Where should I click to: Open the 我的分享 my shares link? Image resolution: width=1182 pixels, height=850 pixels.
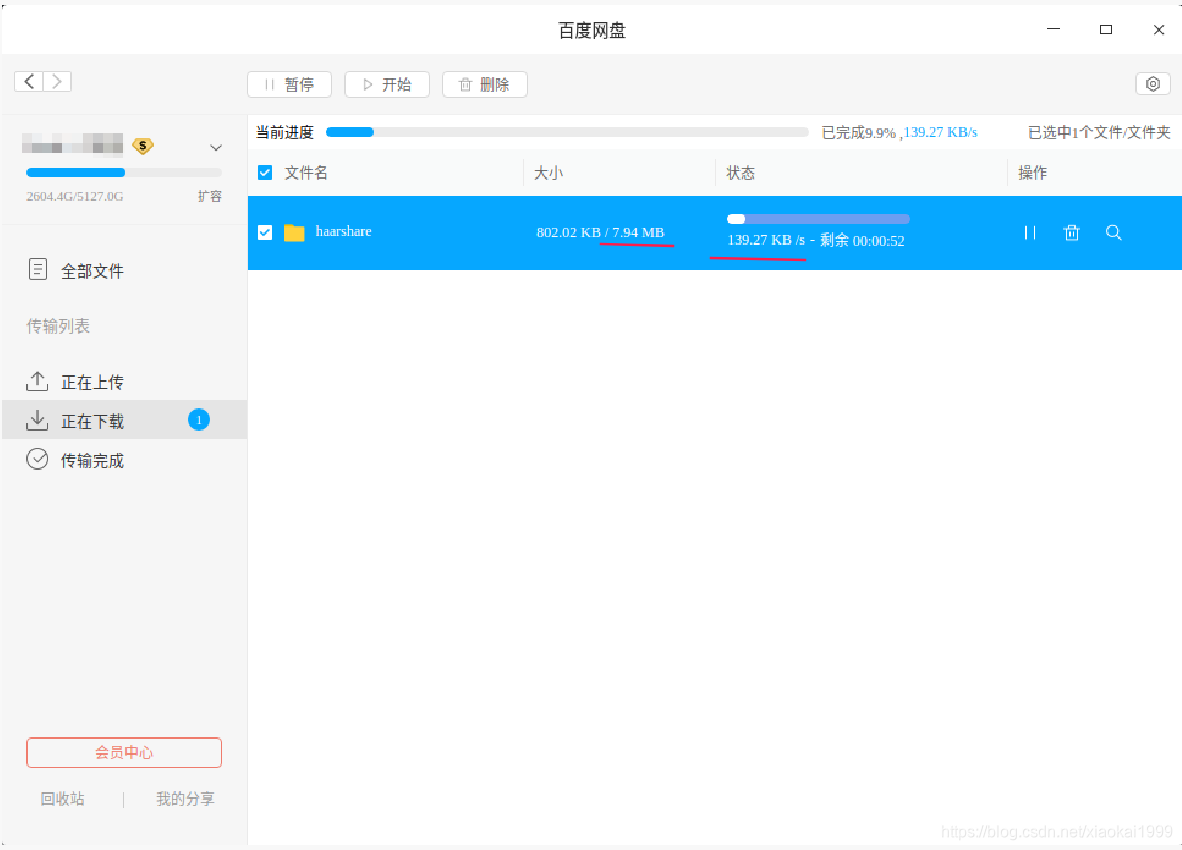[185, 799]
